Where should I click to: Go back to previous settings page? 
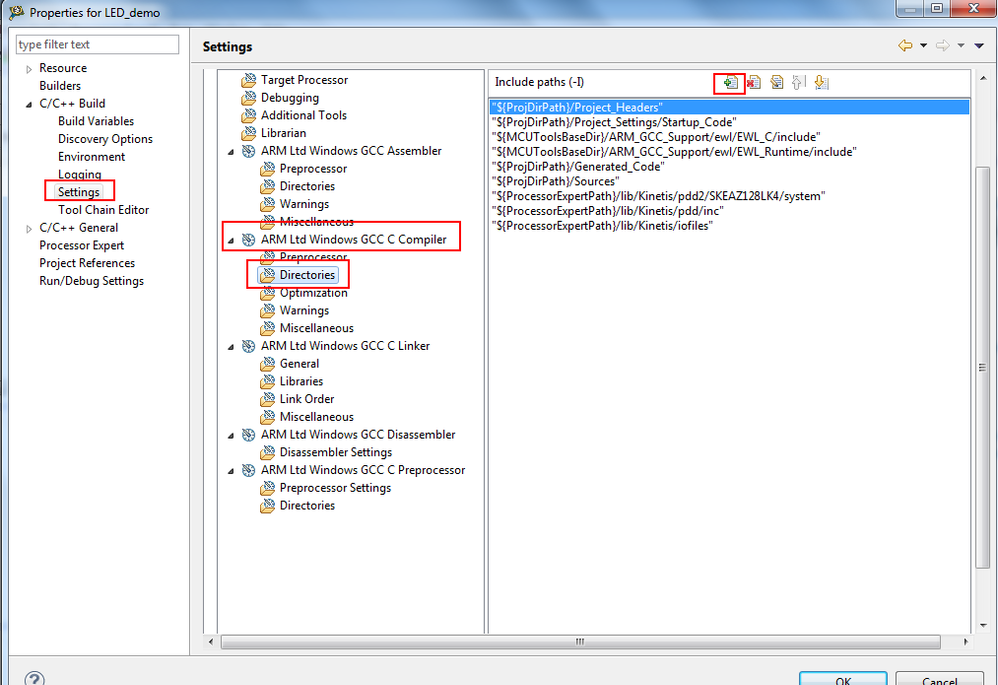pyautogui.click(x=904, y=46)
